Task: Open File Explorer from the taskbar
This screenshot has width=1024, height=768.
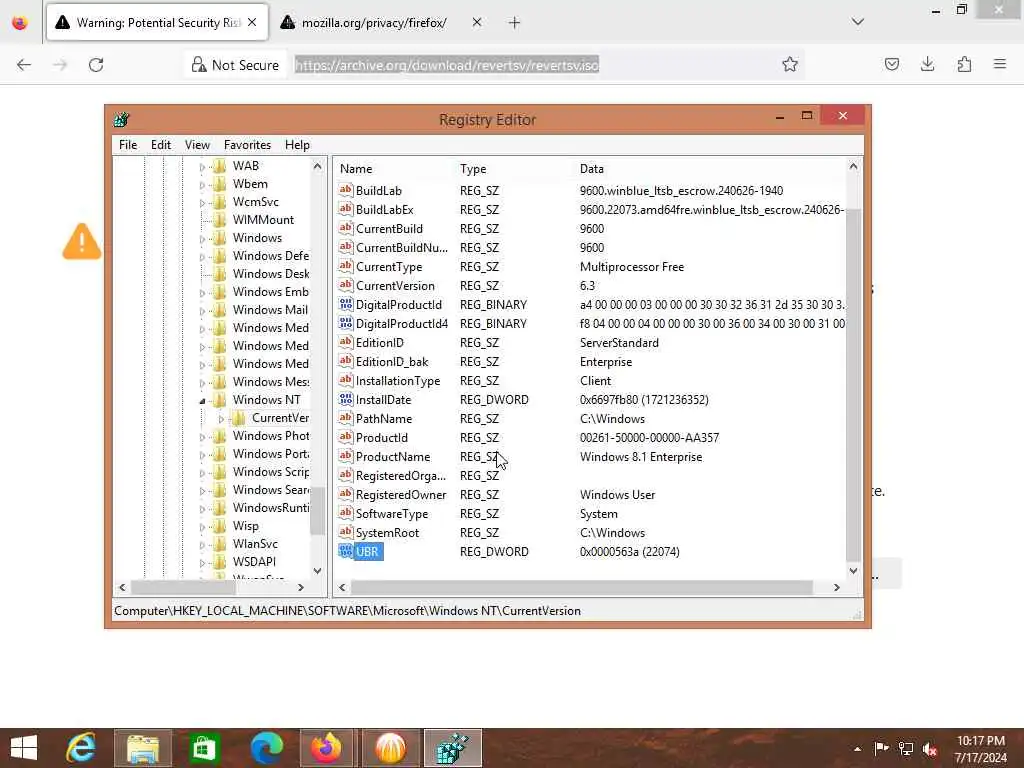Action: pyautogui.click(x=143, y=748)
